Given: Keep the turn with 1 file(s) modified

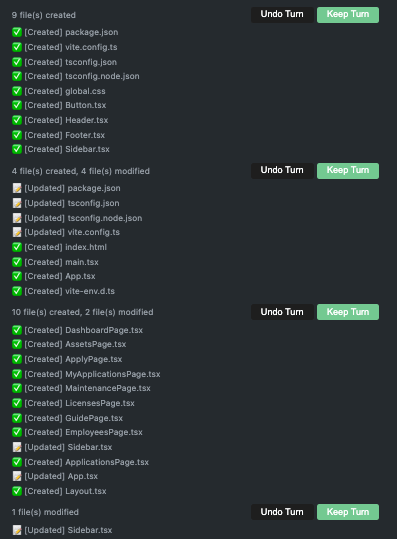Looking at the screenshot, I should click(x=348, y=512).
